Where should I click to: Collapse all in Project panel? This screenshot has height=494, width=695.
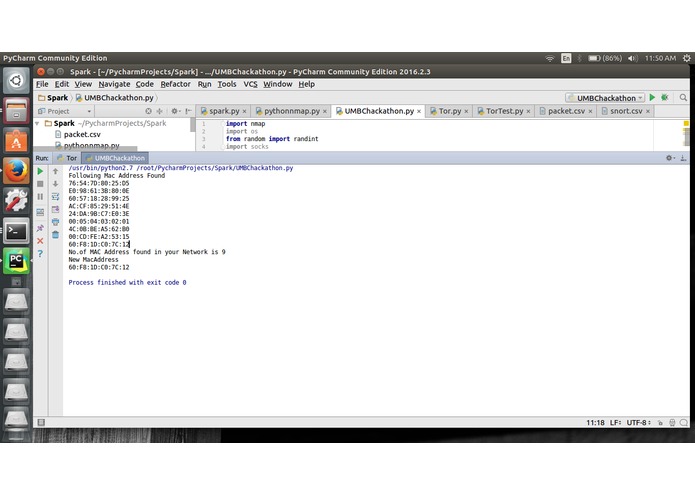[160, 111]
